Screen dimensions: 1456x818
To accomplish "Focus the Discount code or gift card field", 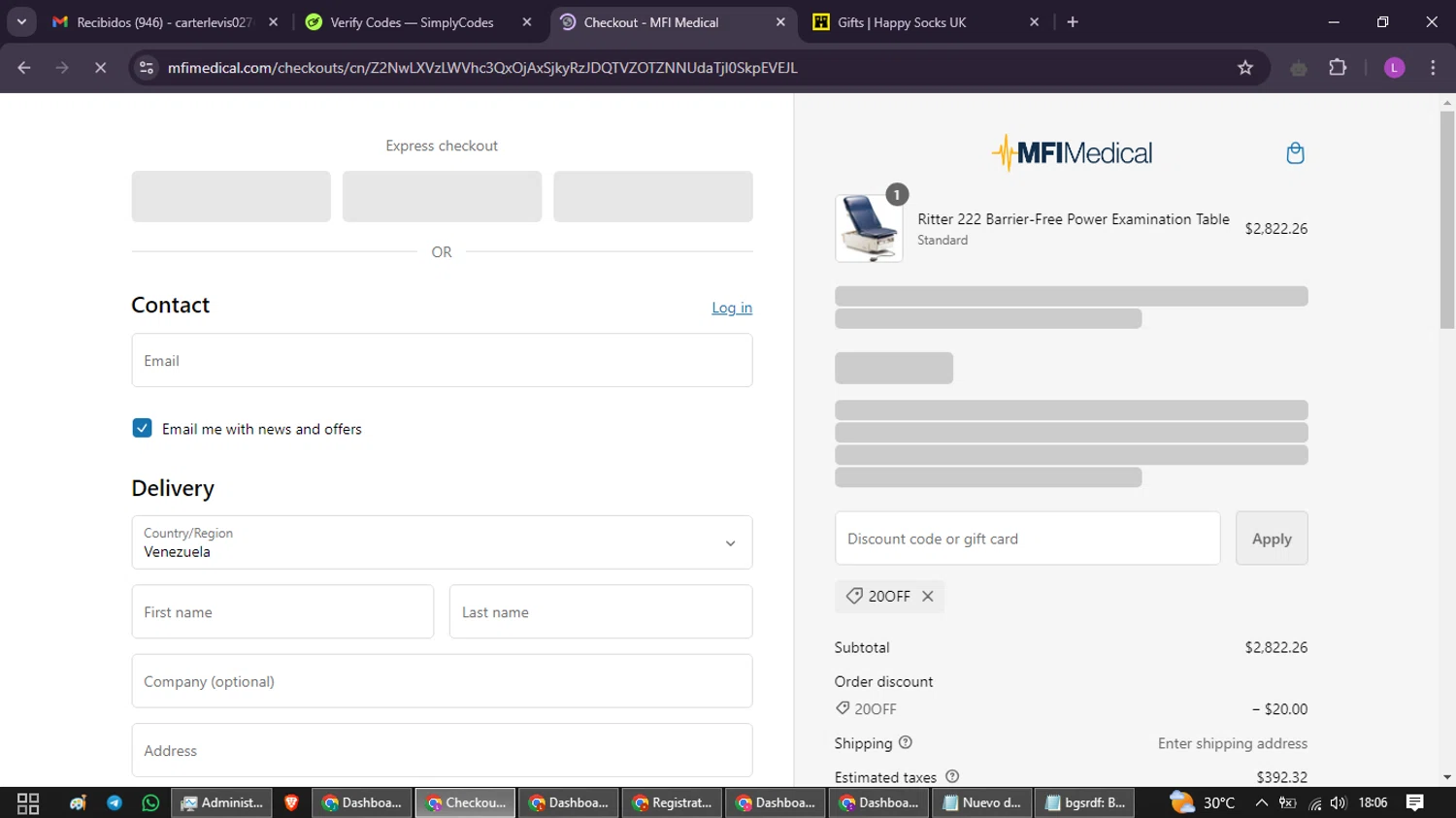I will 1027,539.
